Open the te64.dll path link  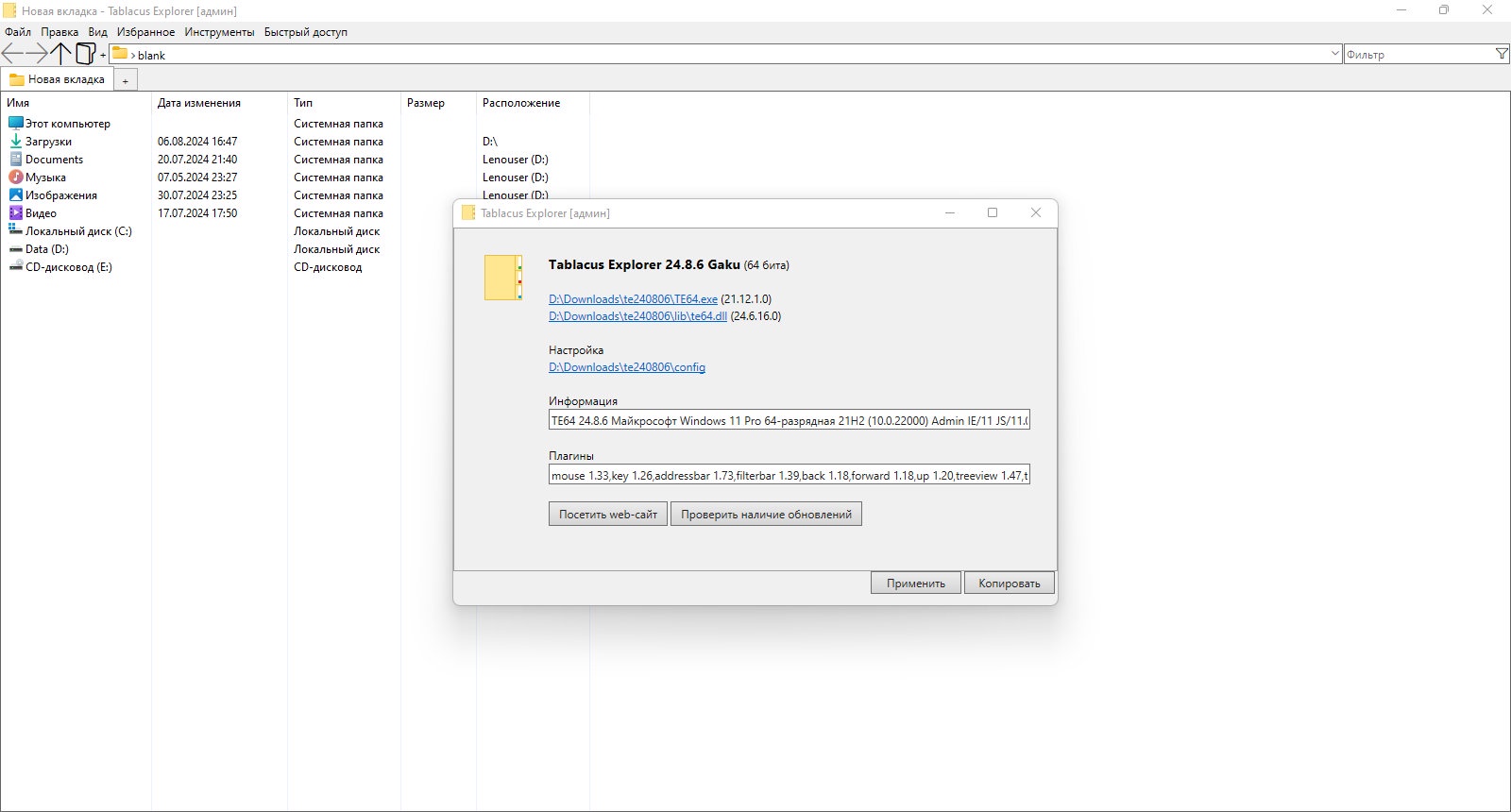(637, 316)
